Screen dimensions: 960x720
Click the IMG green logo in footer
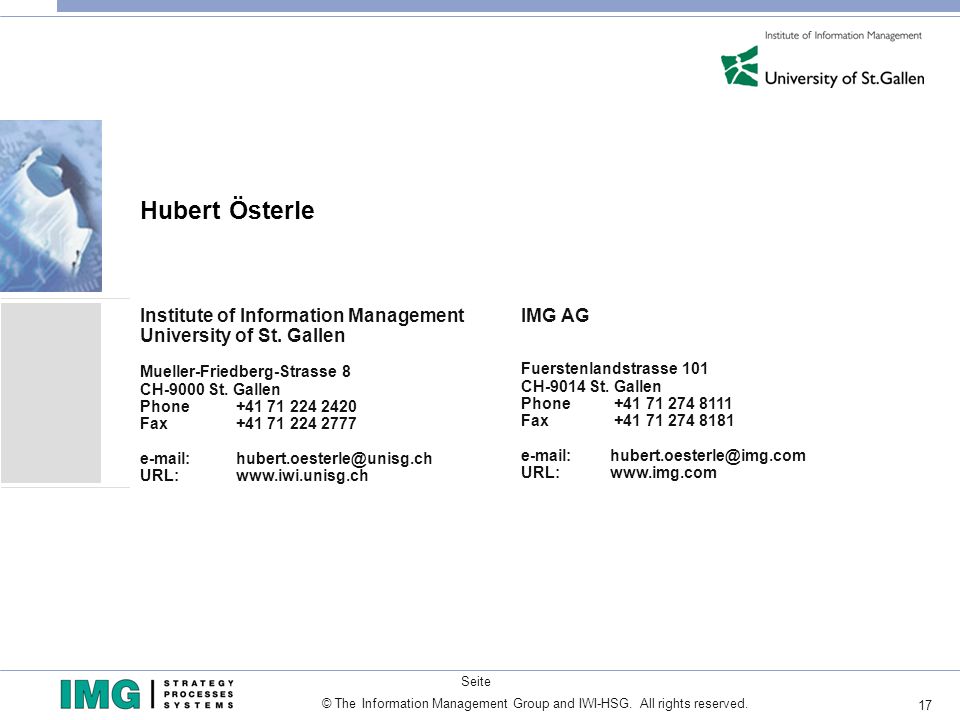[x=100, y=694]
